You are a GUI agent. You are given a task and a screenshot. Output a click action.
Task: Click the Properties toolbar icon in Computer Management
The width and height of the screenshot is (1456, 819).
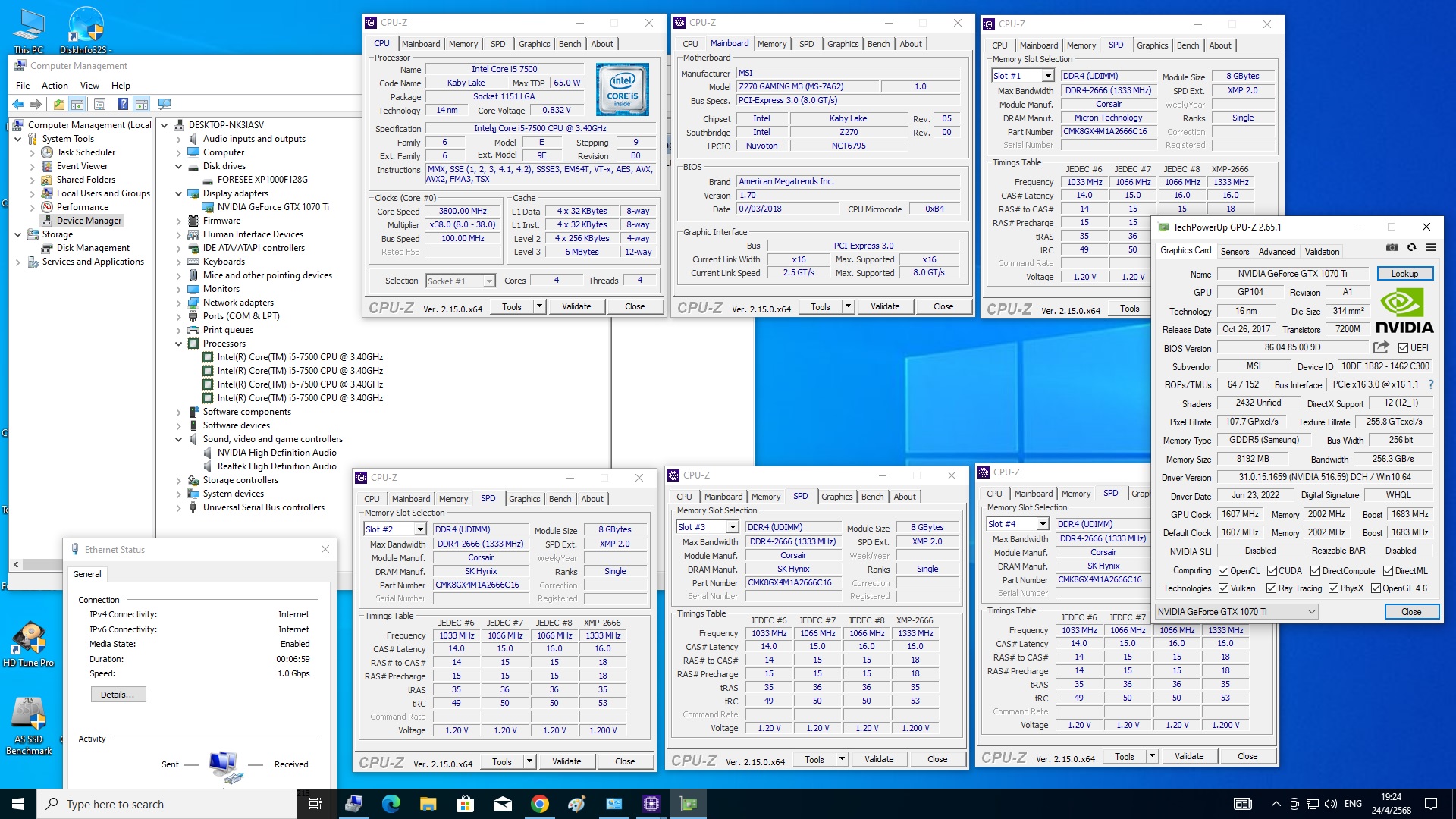(99, 104)
